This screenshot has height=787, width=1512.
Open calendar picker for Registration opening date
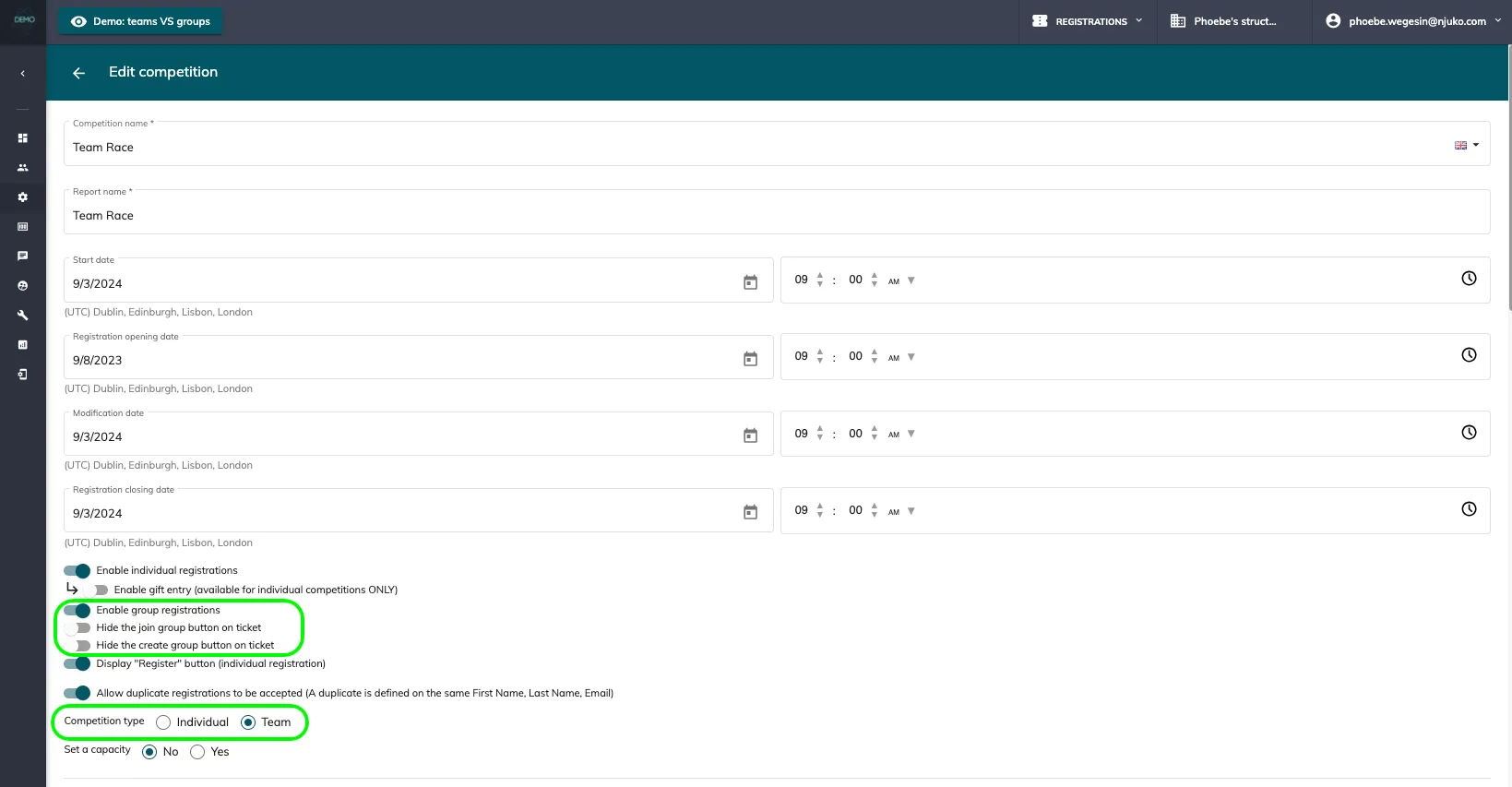point(750,359)
